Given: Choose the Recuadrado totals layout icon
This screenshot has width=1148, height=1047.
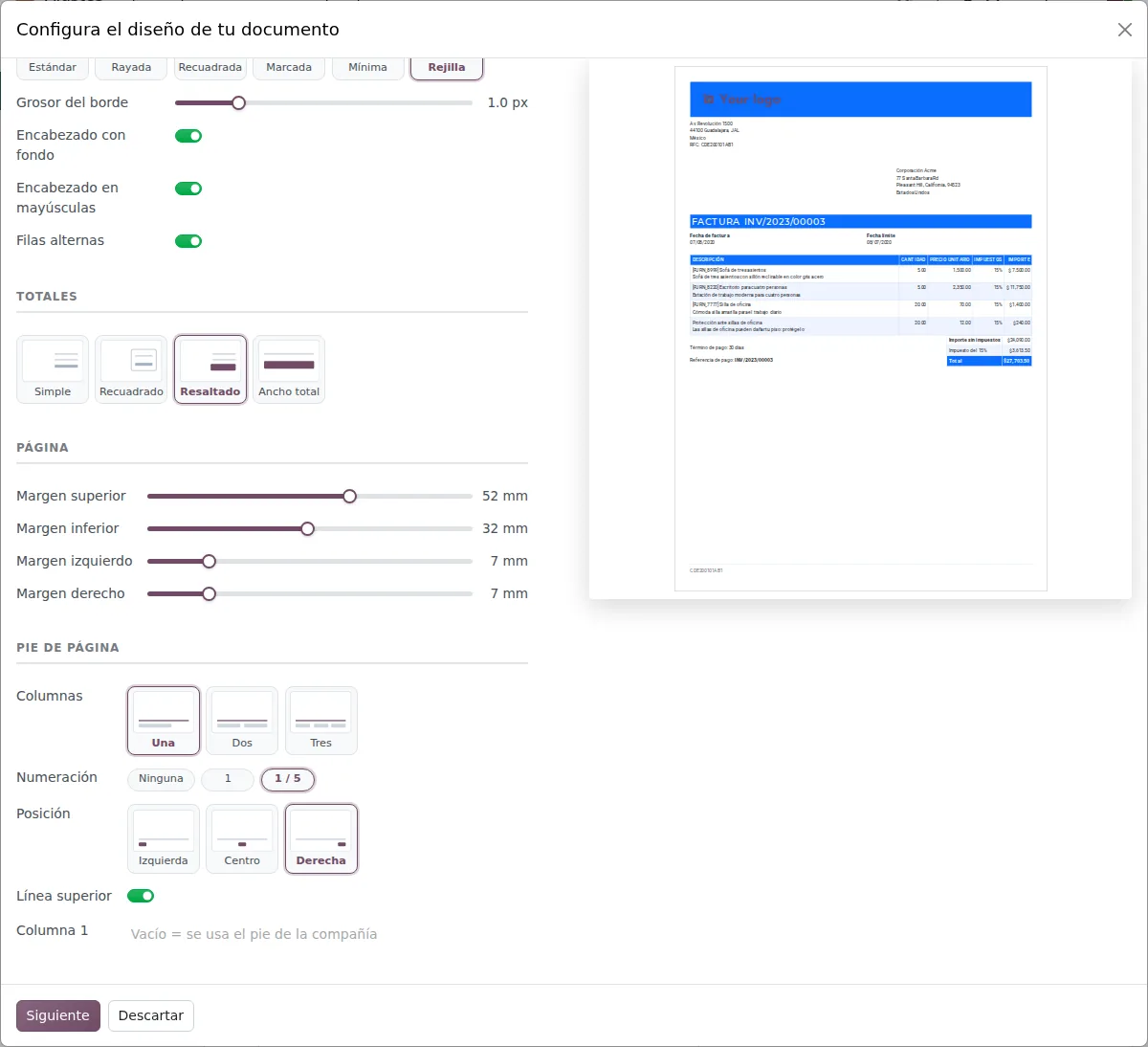Looking at the screenshot, I should click(x=131, y=368).
